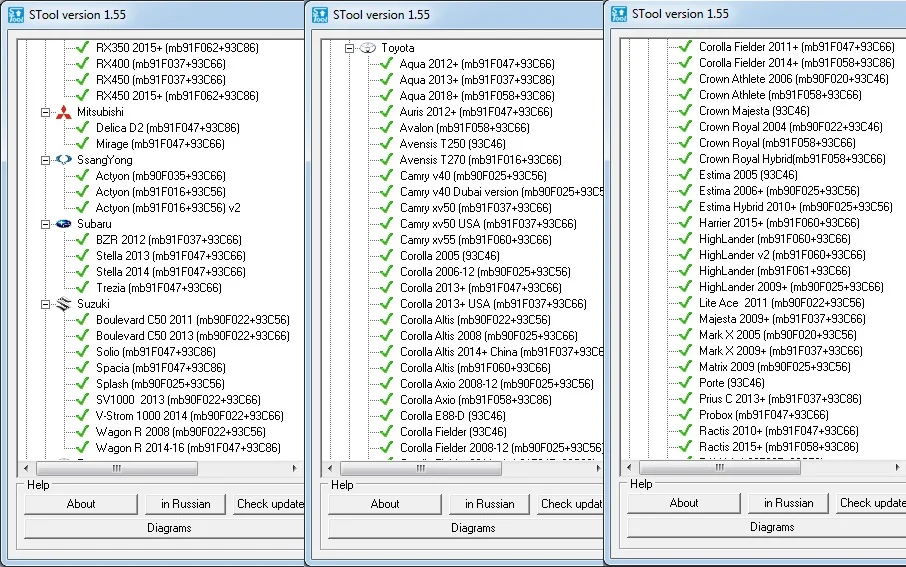Click scroll left arrow in middle window
Image resolution: width=906 pixels, height=567 pixels.
pos(330,468)
